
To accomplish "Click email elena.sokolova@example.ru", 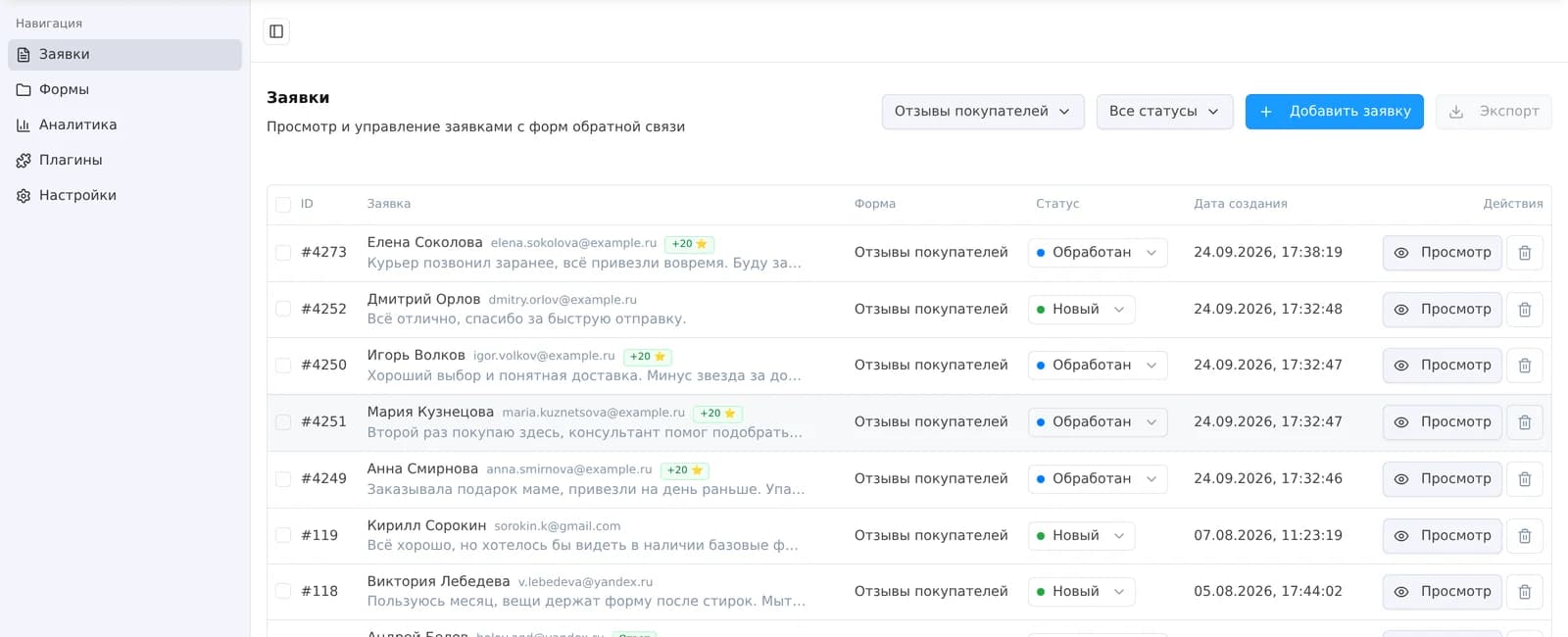I will 573,243.
